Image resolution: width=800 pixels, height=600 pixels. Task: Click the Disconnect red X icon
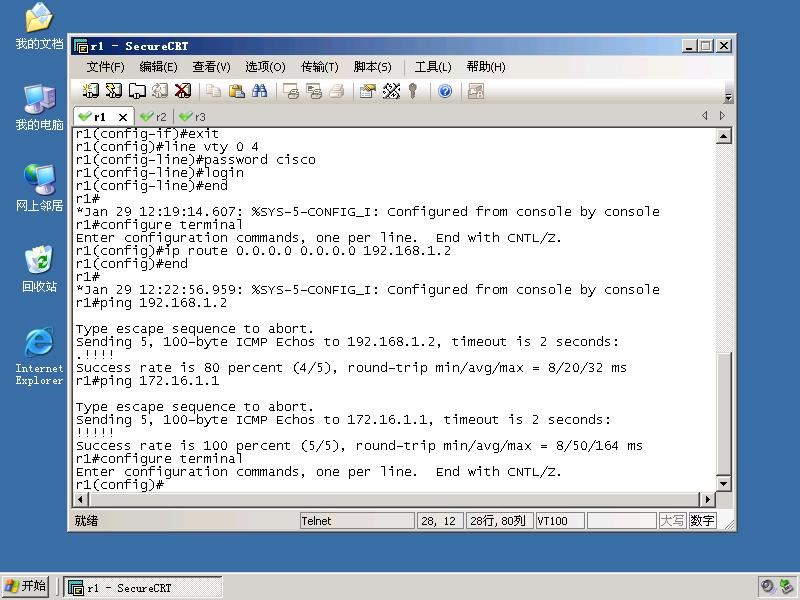[183, 91]
